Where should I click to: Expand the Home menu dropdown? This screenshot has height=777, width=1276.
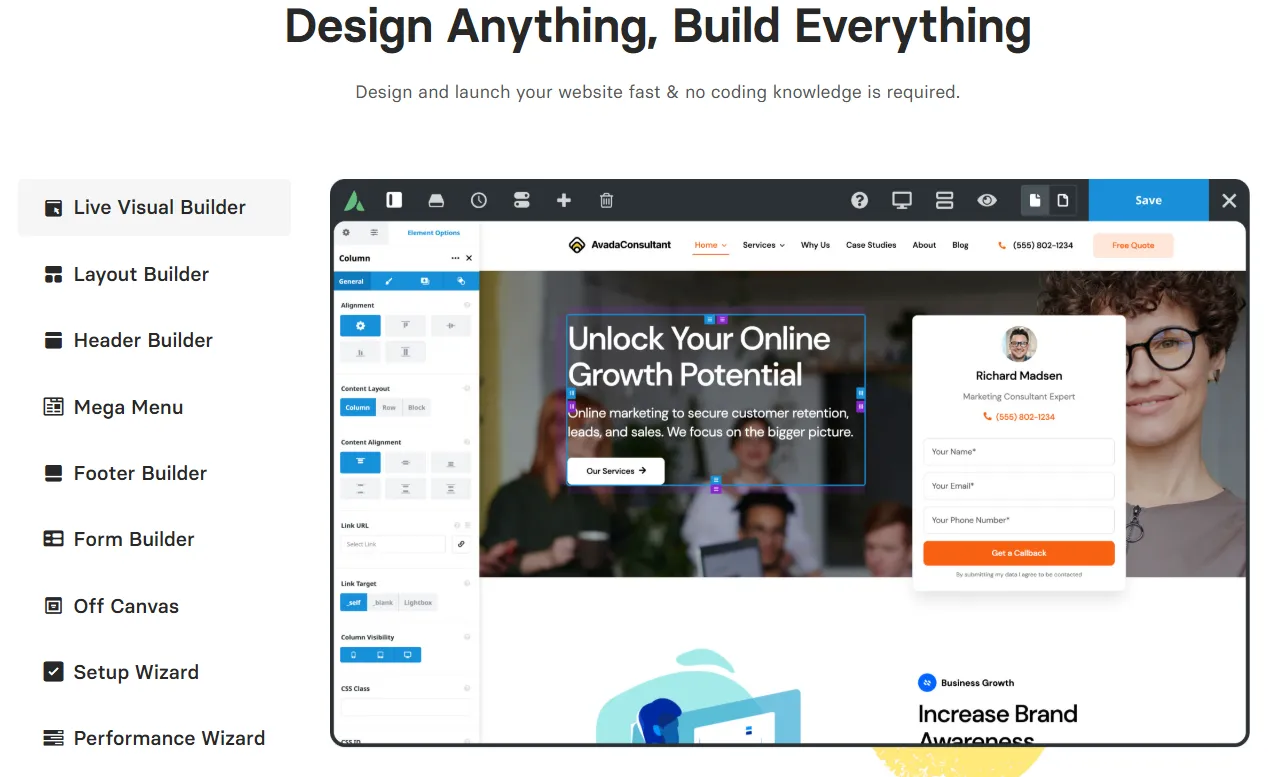tap(710, 245)
